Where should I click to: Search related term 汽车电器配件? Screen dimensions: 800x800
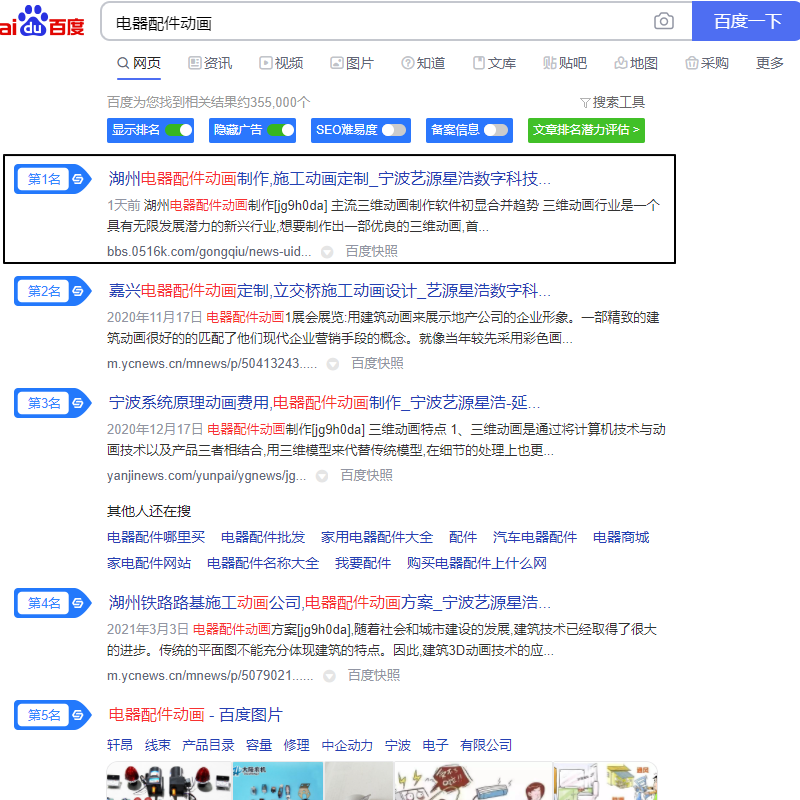[535, 537]
